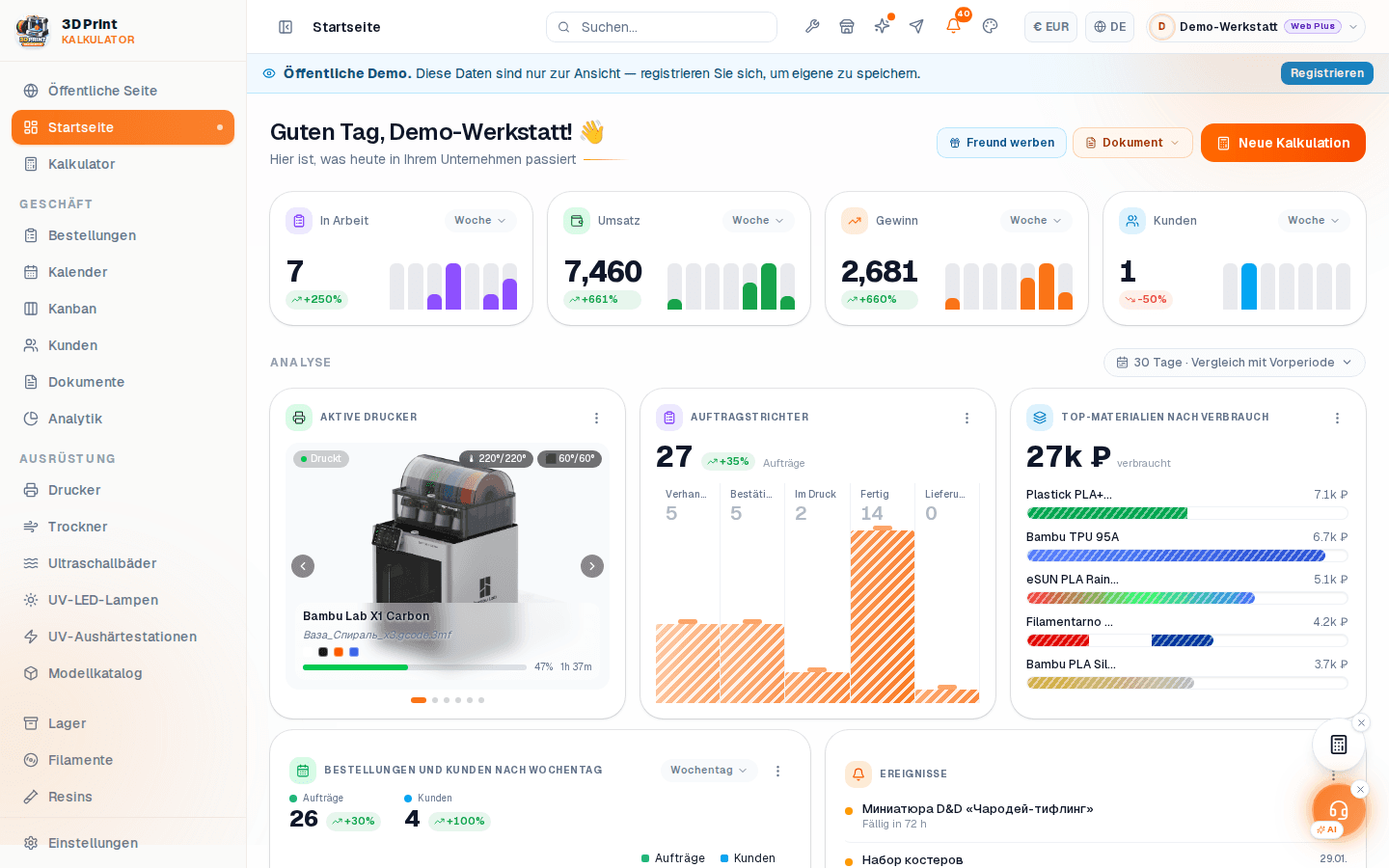Open the EUR currency selector
Image resolution: width=1389 pixels, height=868 pixels.
coord(1050,27)
